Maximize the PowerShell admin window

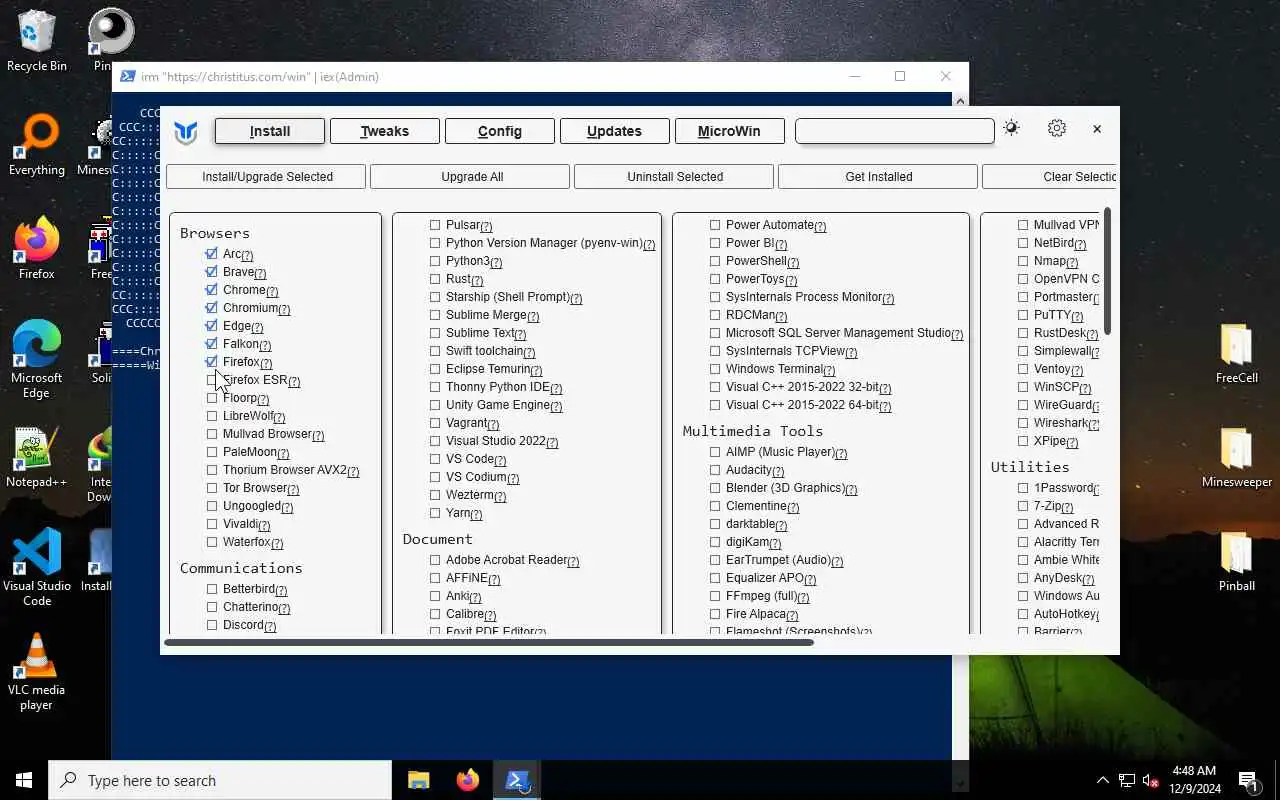click(x=900, y=76)
